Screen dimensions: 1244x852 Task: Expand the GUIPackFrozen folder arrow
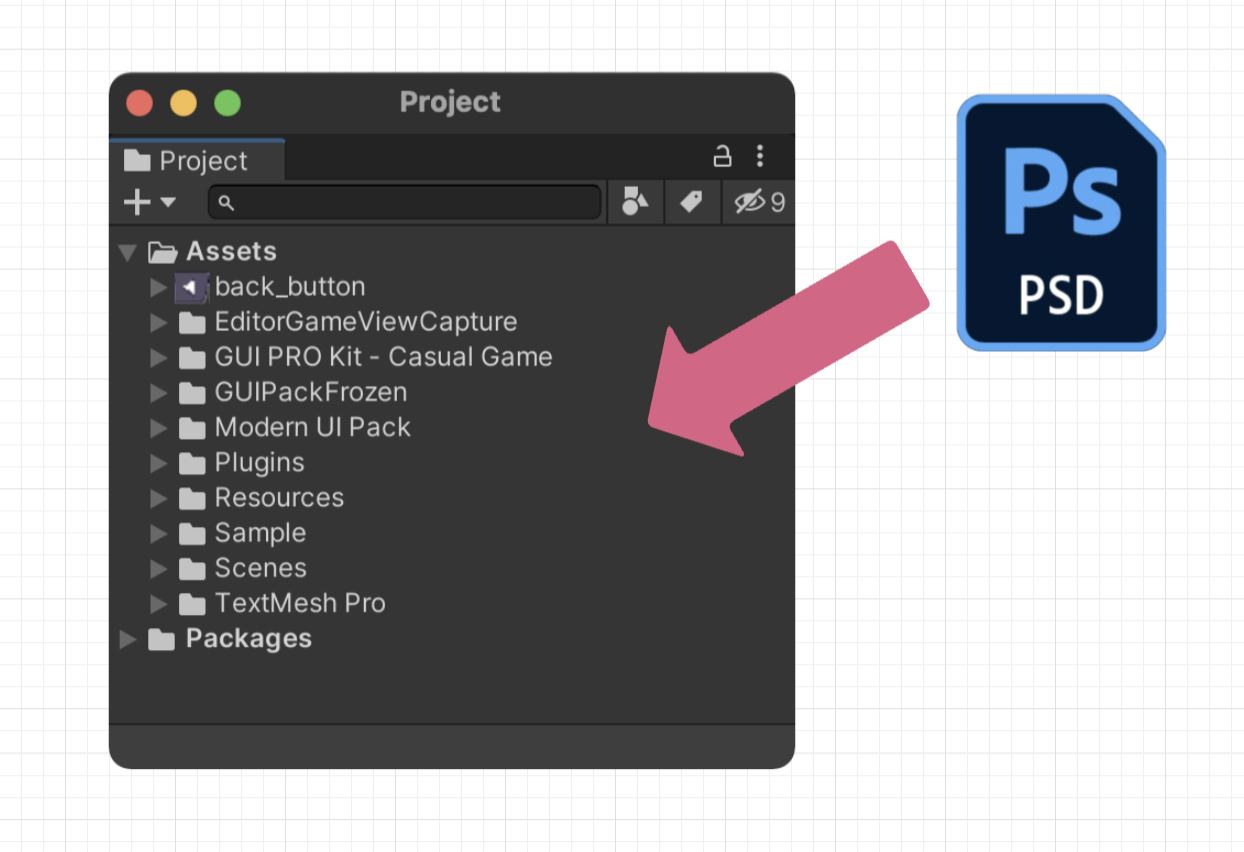[158, 392]
